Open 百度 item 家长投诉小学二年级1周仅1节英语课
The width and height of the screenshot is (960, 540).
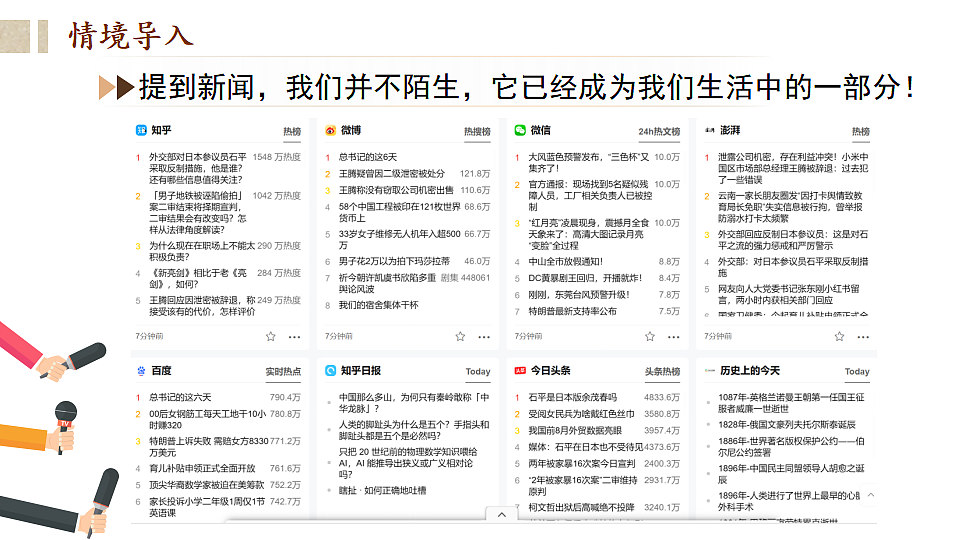pos(207,507)
